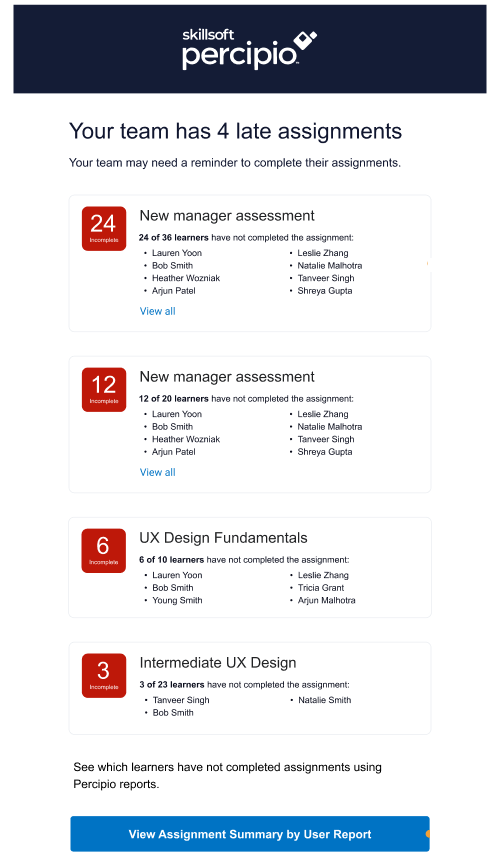Image resolution: width=496 pixels, height=857 pixels.
Task: Select Tanveer Singh in the 12 Incomplete card
Action: tap(326, 439)
